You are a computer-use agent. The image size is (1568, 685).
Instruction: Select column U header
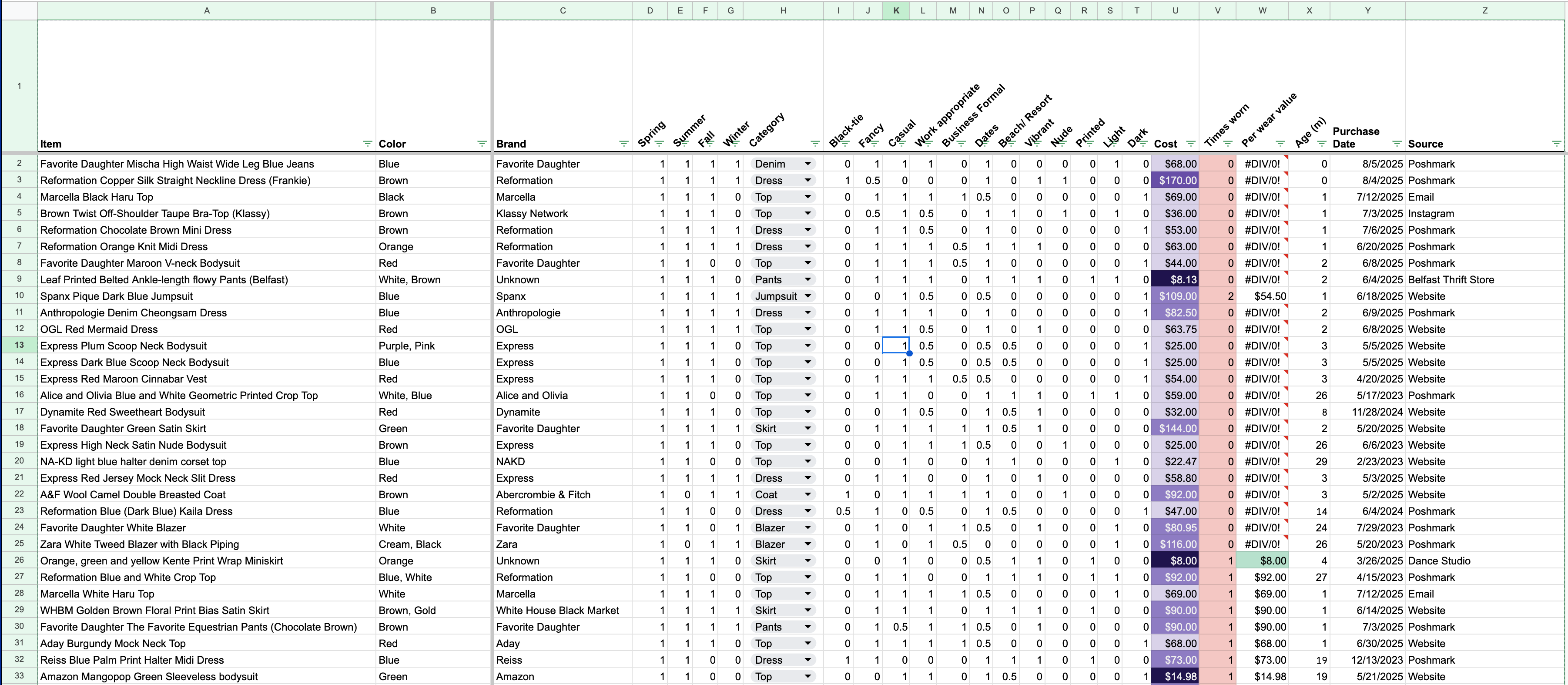[1174, 10]
